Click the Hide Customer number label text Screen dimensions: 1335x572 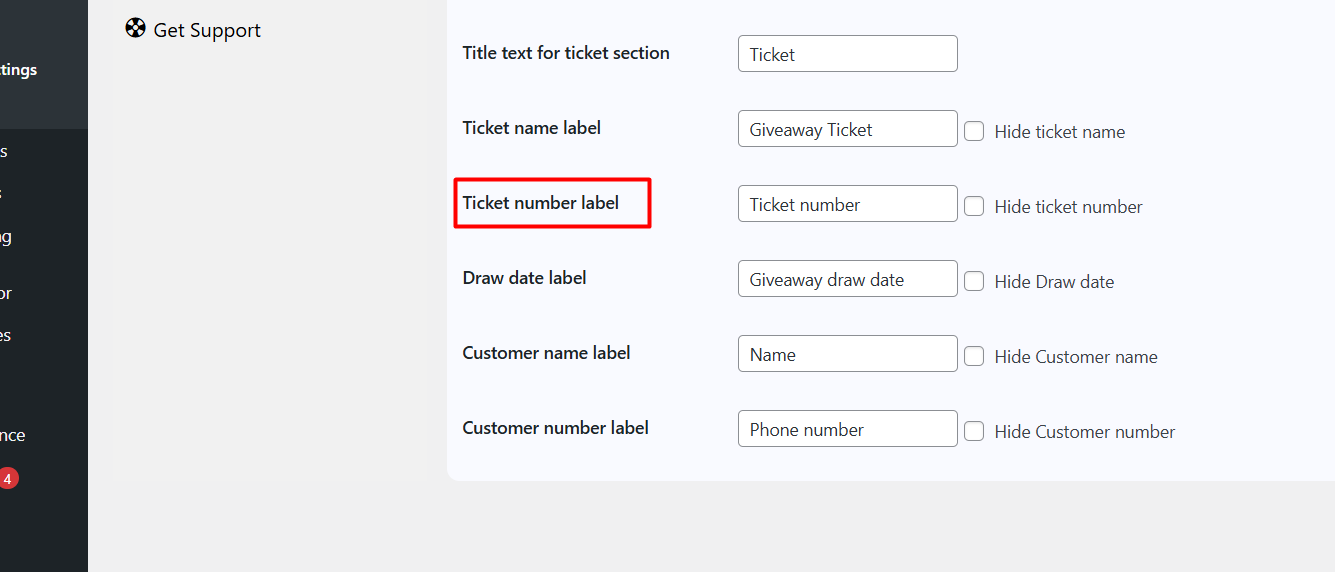tap(1084, 432)
